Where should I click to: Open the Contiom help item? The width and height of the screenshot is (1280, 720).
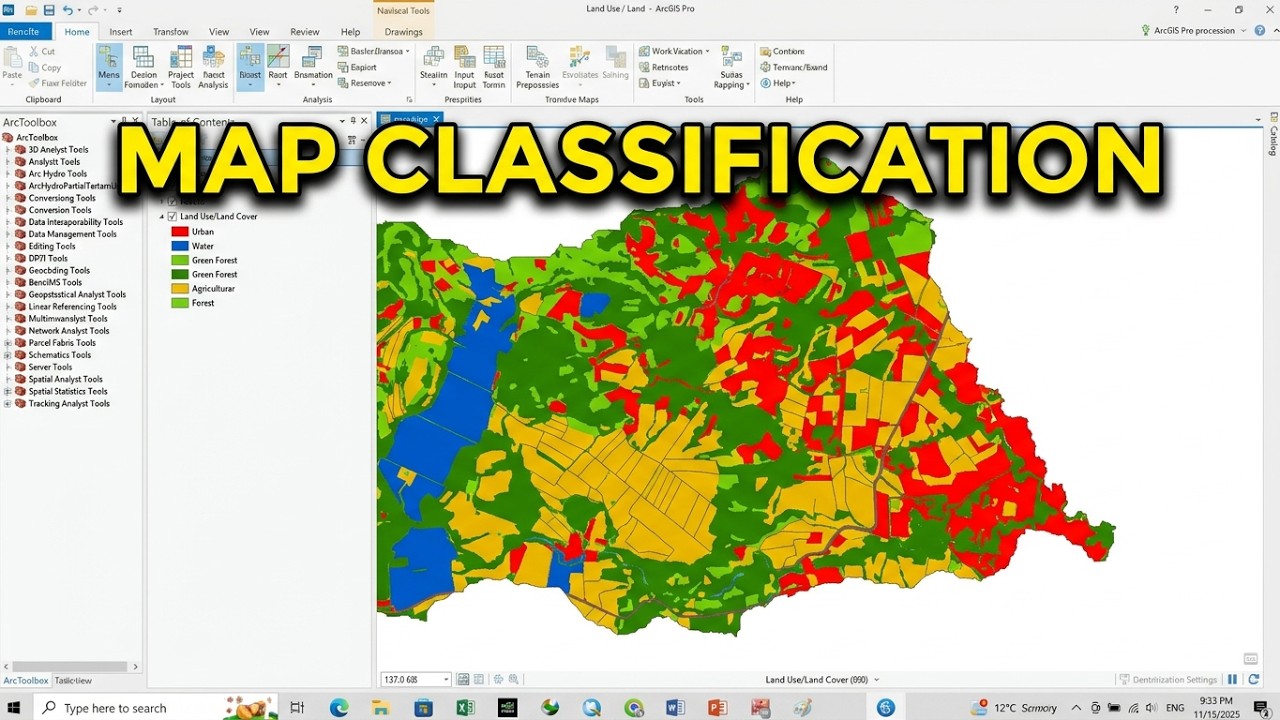pyautogui.click(x=782, y=52)
